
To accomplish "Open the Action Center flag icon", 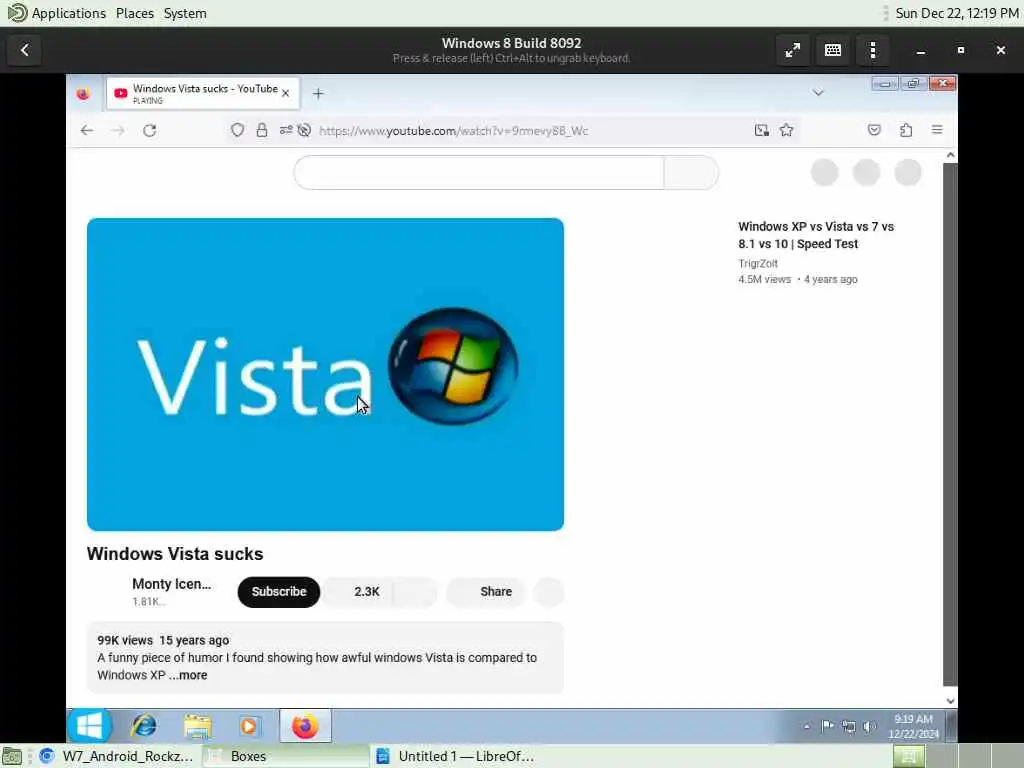I will [827, 727].
